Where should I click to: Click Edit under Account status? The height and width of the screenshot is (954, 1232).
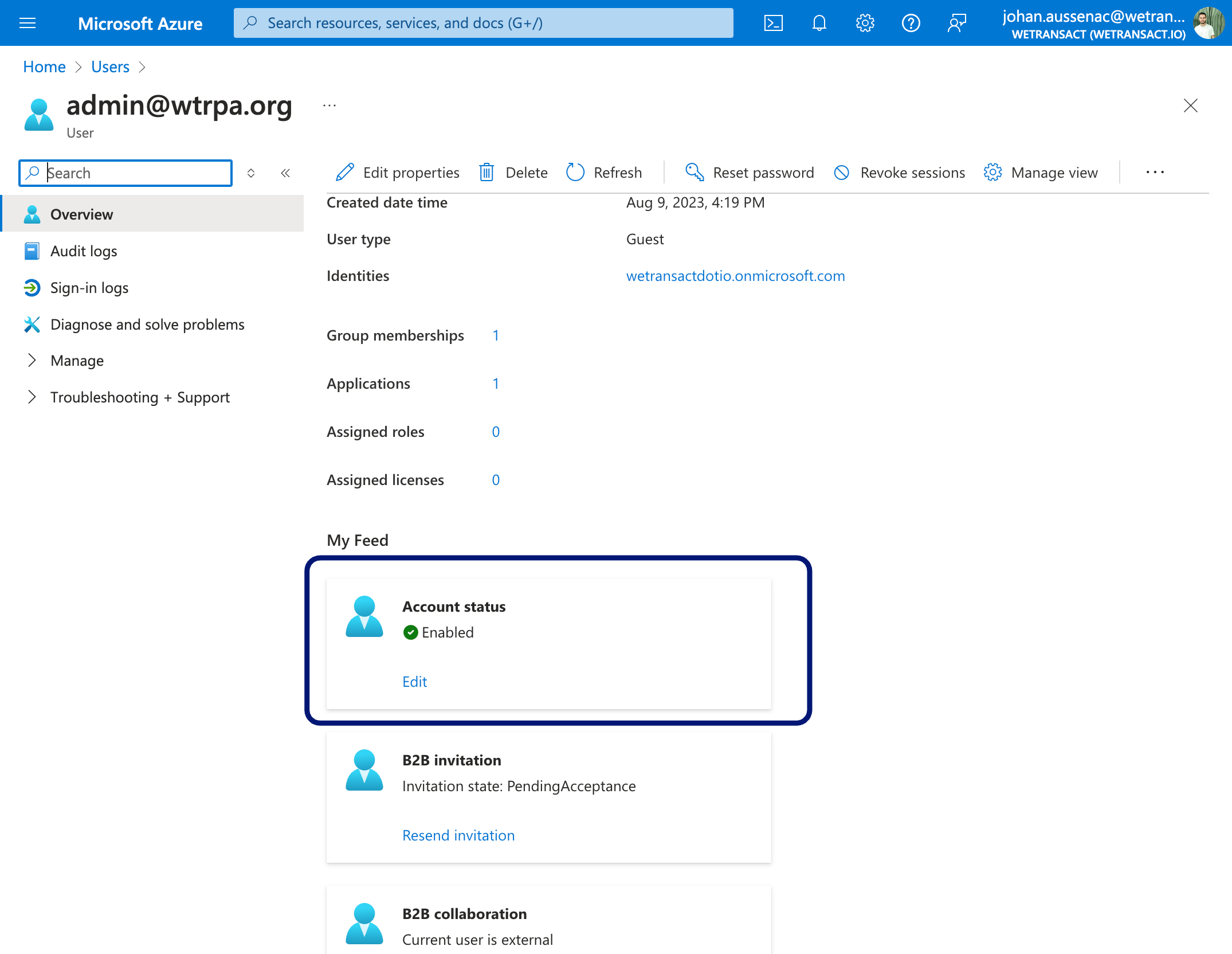coord(414,681)
